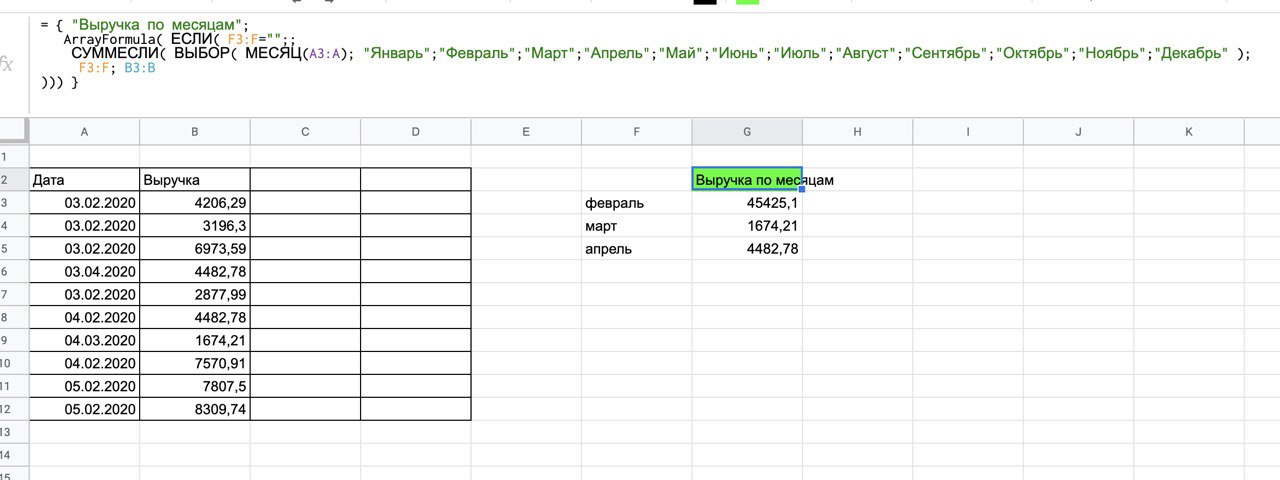Click revenue cell 7570,91

[x=195, y=364]
